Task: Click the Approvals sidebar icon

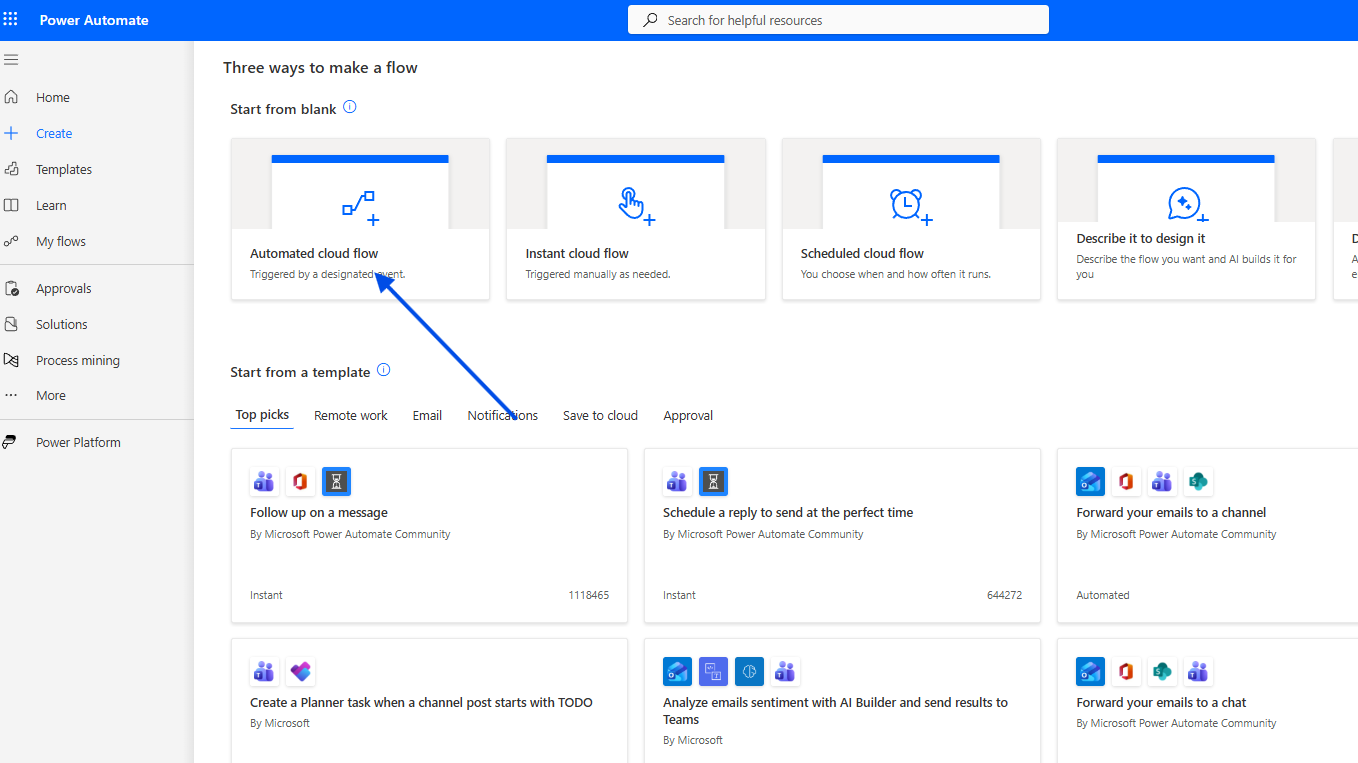Action: [x=11, y=288]
